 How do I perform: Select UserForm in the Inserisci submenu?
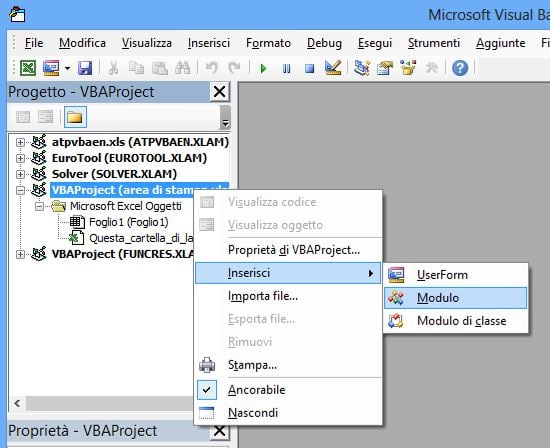click(456, 275)
